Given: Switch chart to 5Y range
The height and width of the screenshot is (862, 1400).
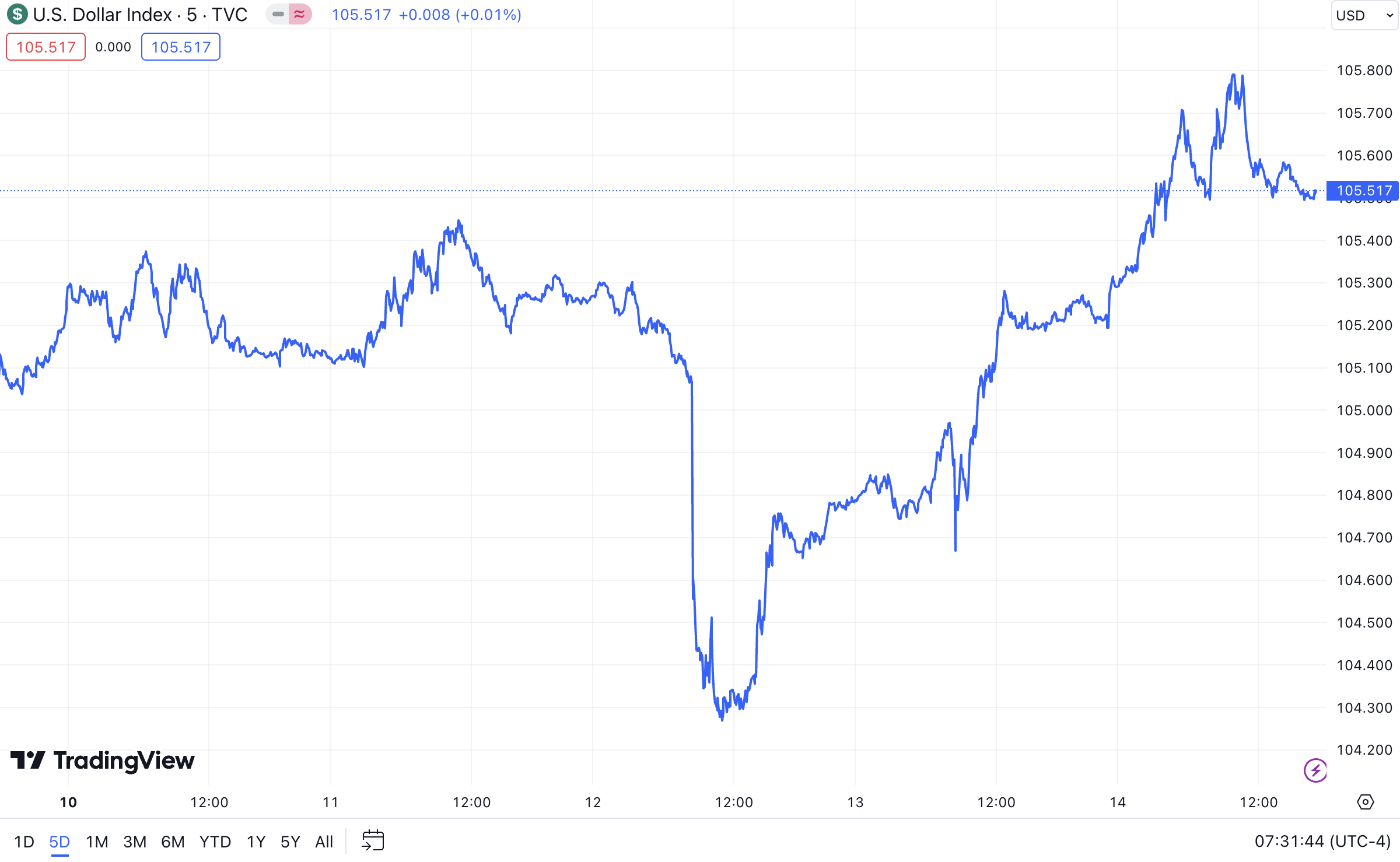Looking at the screenshot, I should [x=290, y=842].
